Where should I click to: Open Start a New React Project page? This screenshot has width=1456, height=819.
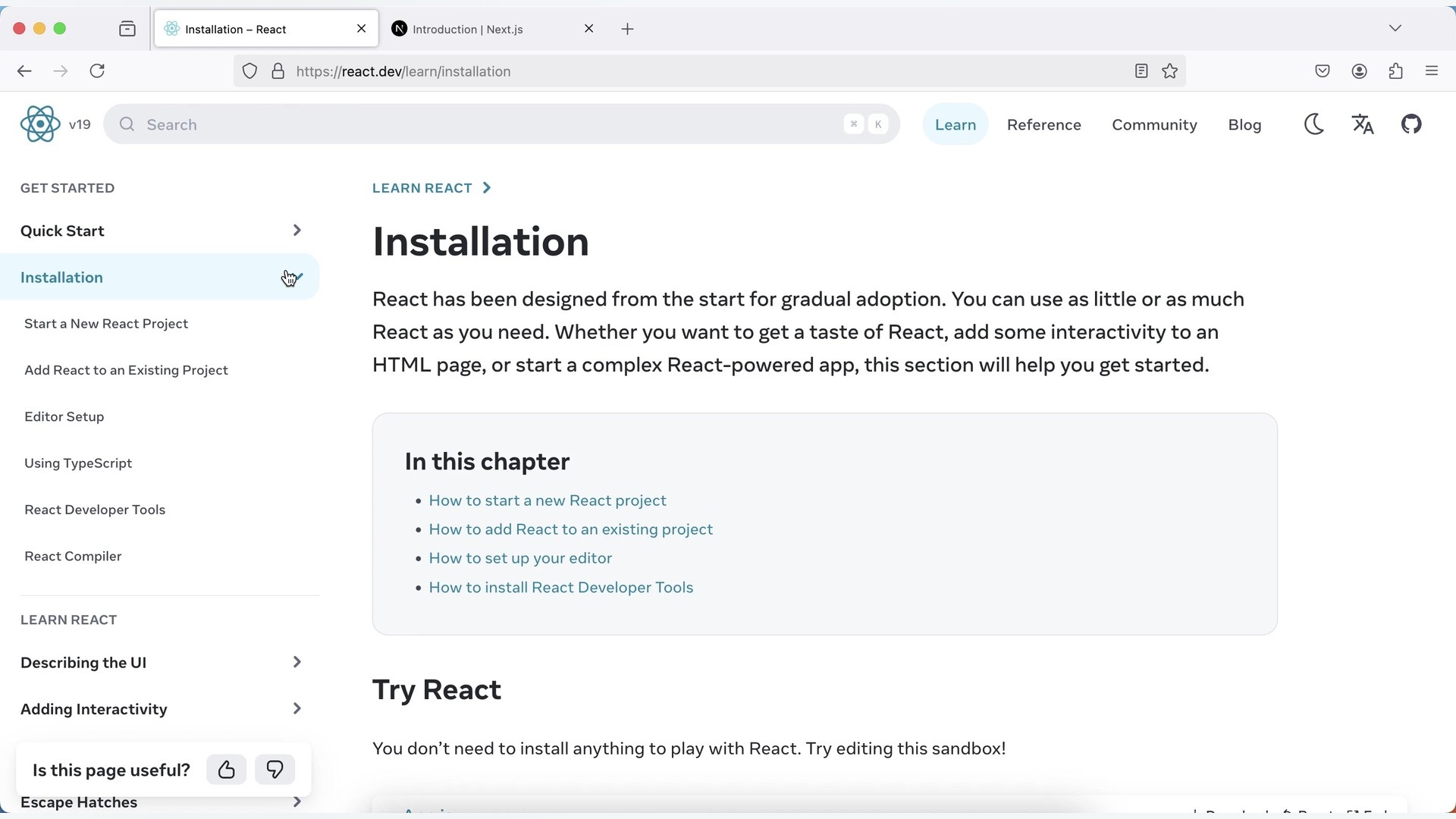coord(106,324)
